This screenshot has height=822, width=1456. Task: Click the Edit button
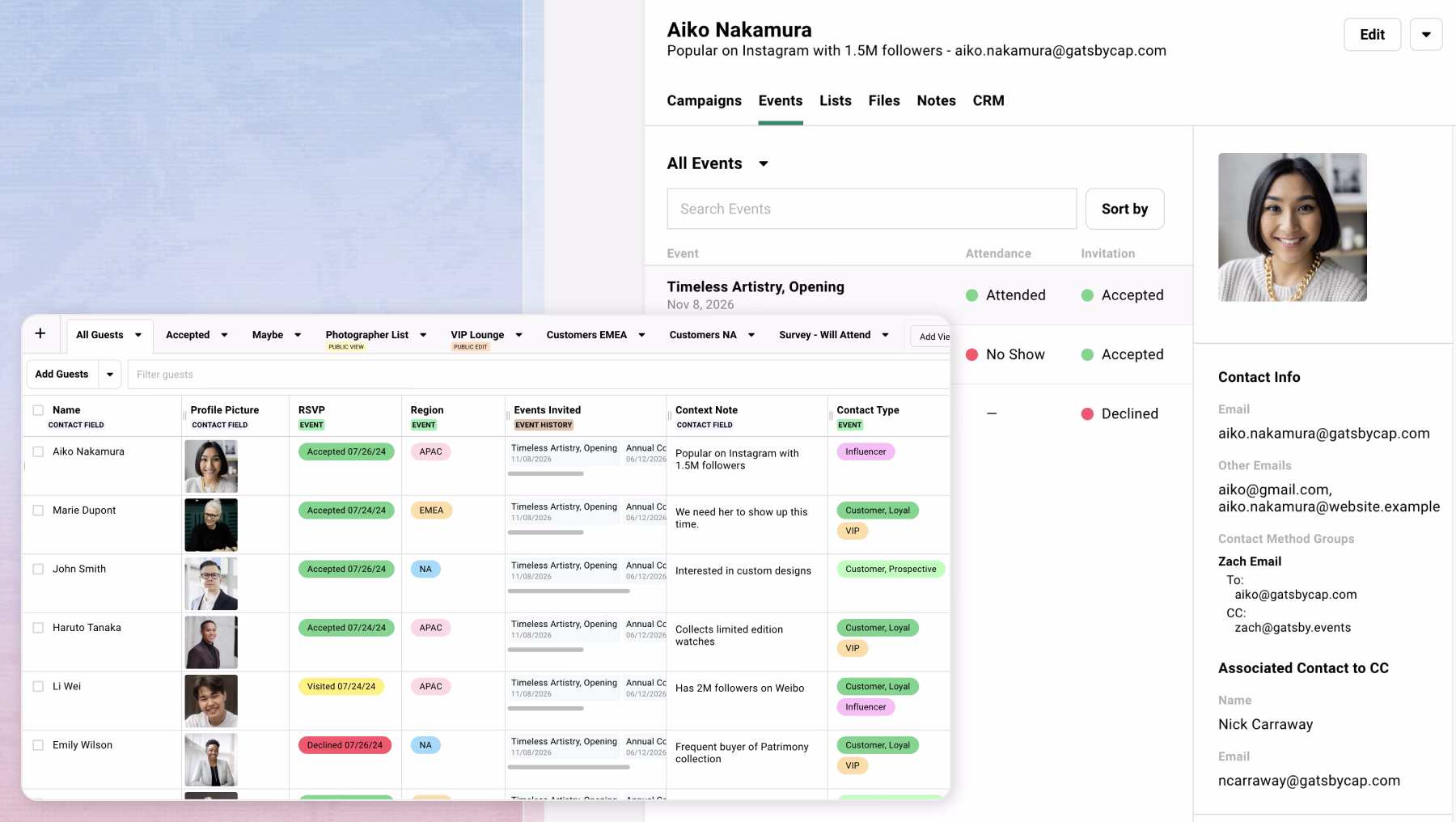1372,35
